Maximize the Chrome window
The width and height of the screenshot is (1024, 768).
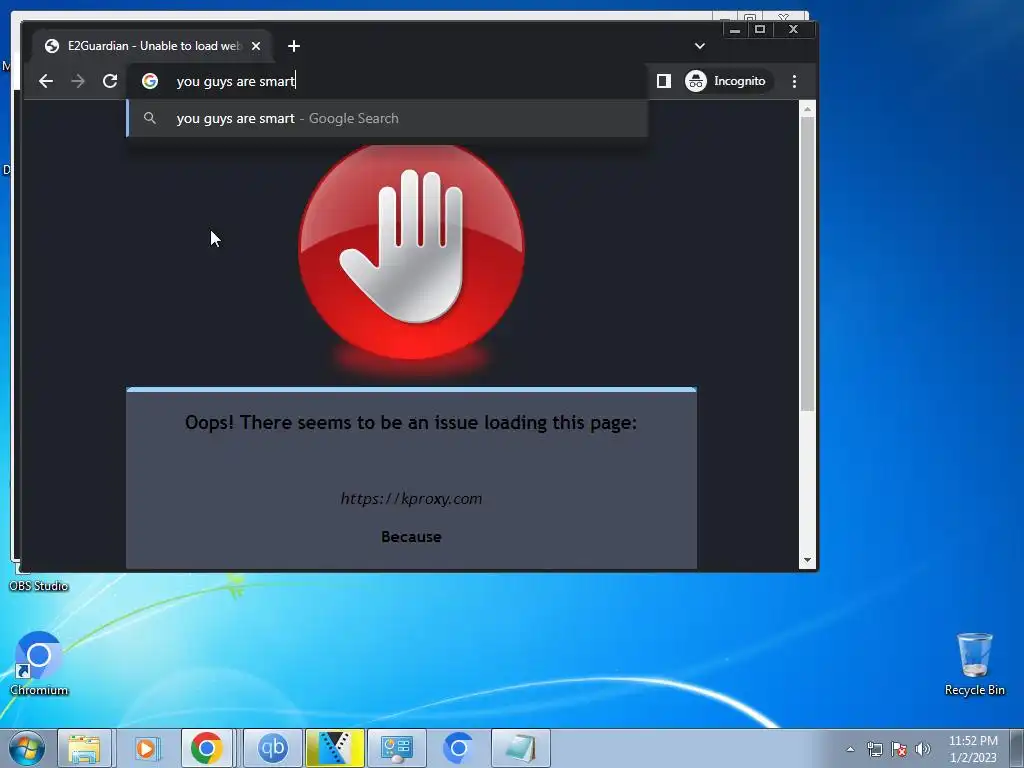(x=760, y=29)
